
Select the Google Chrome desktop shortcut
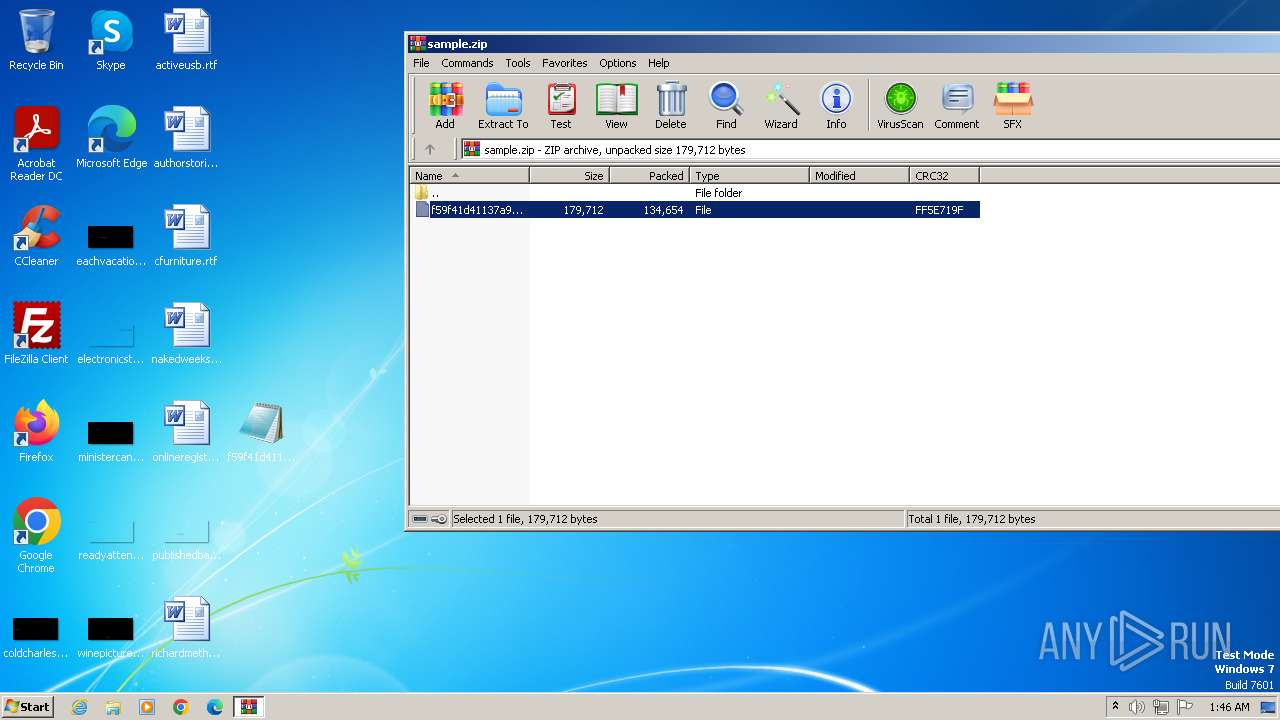click(x=36, y=535)
